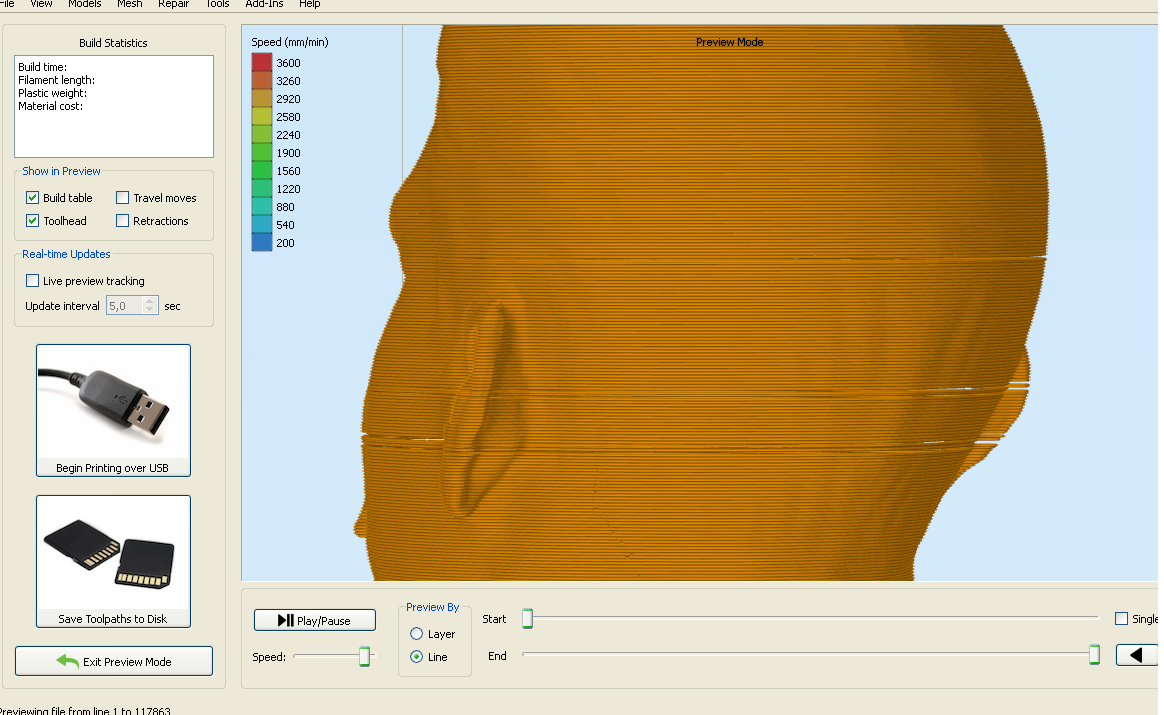Open the Repair menu

(x=174, y=4)
